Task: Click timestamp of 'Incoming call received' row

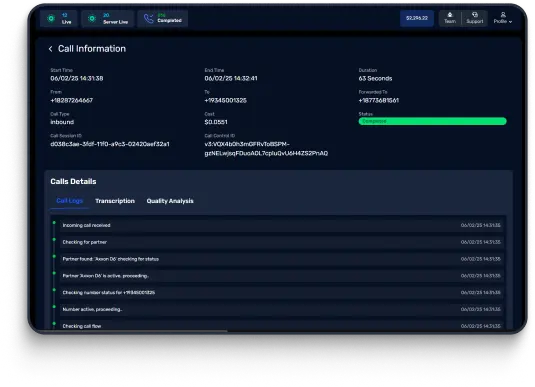Action: pyautogui.click(x=480, y=225)
